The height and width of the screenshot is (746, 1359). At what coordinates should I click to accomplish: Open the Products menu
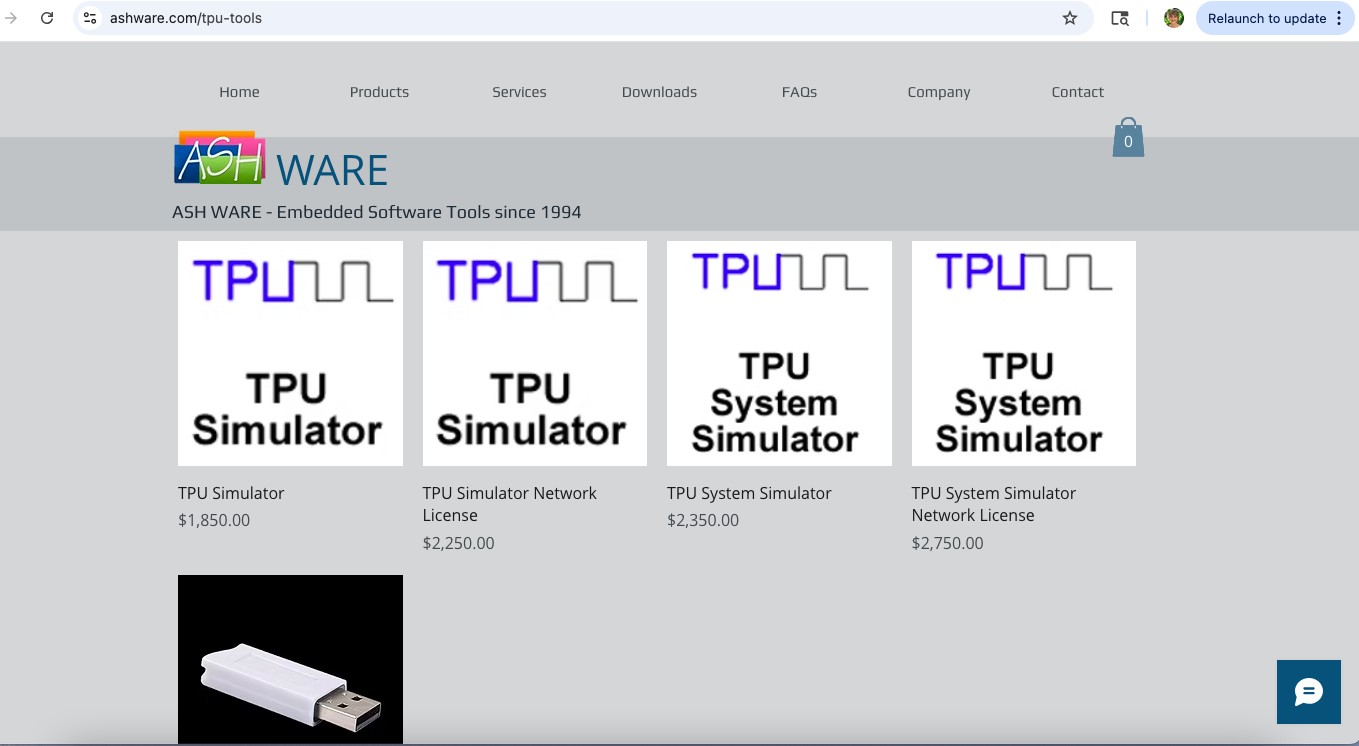(x=379, y=92)
